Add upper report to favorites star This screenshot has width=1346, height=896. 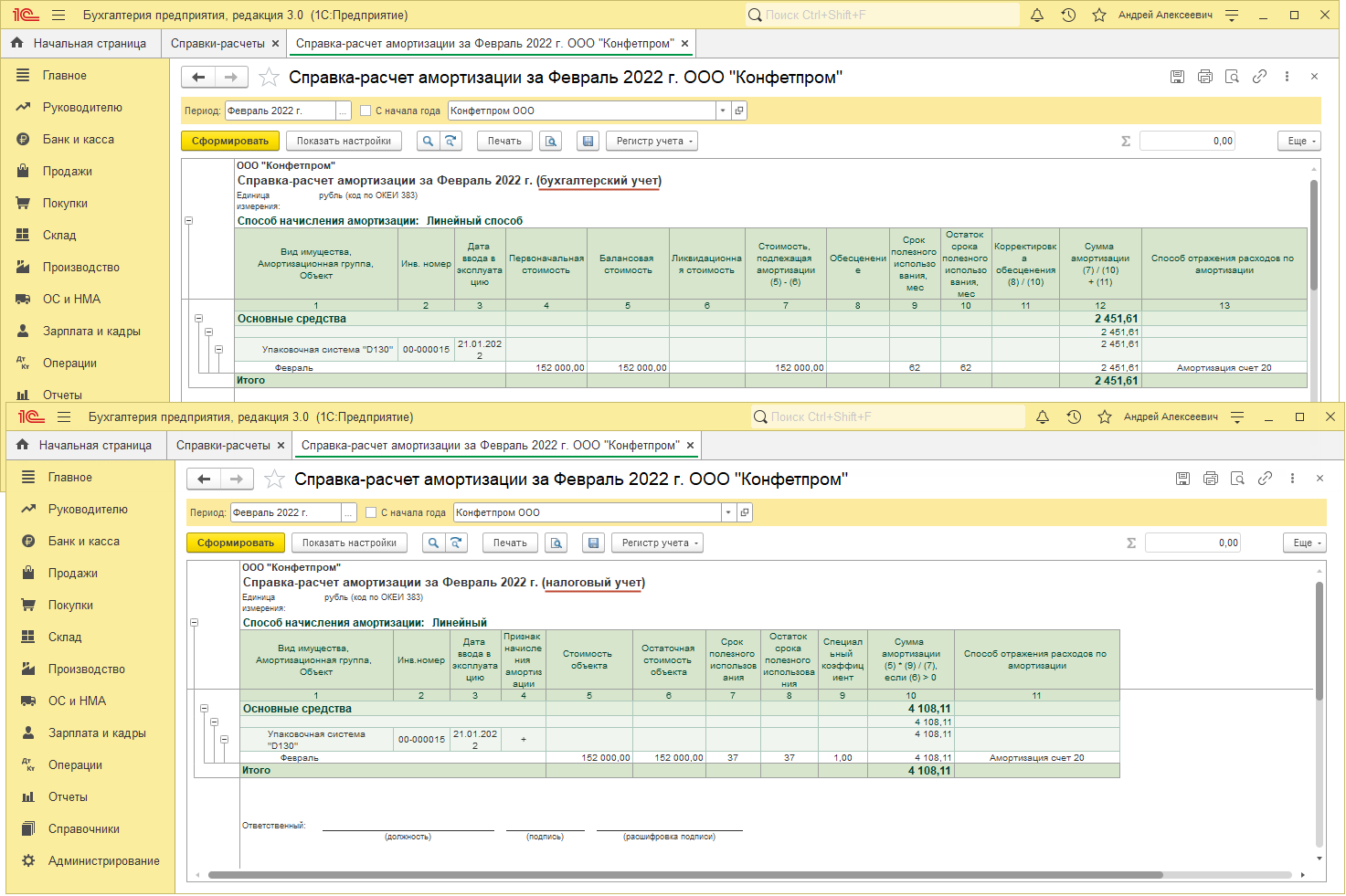(269, 78)
